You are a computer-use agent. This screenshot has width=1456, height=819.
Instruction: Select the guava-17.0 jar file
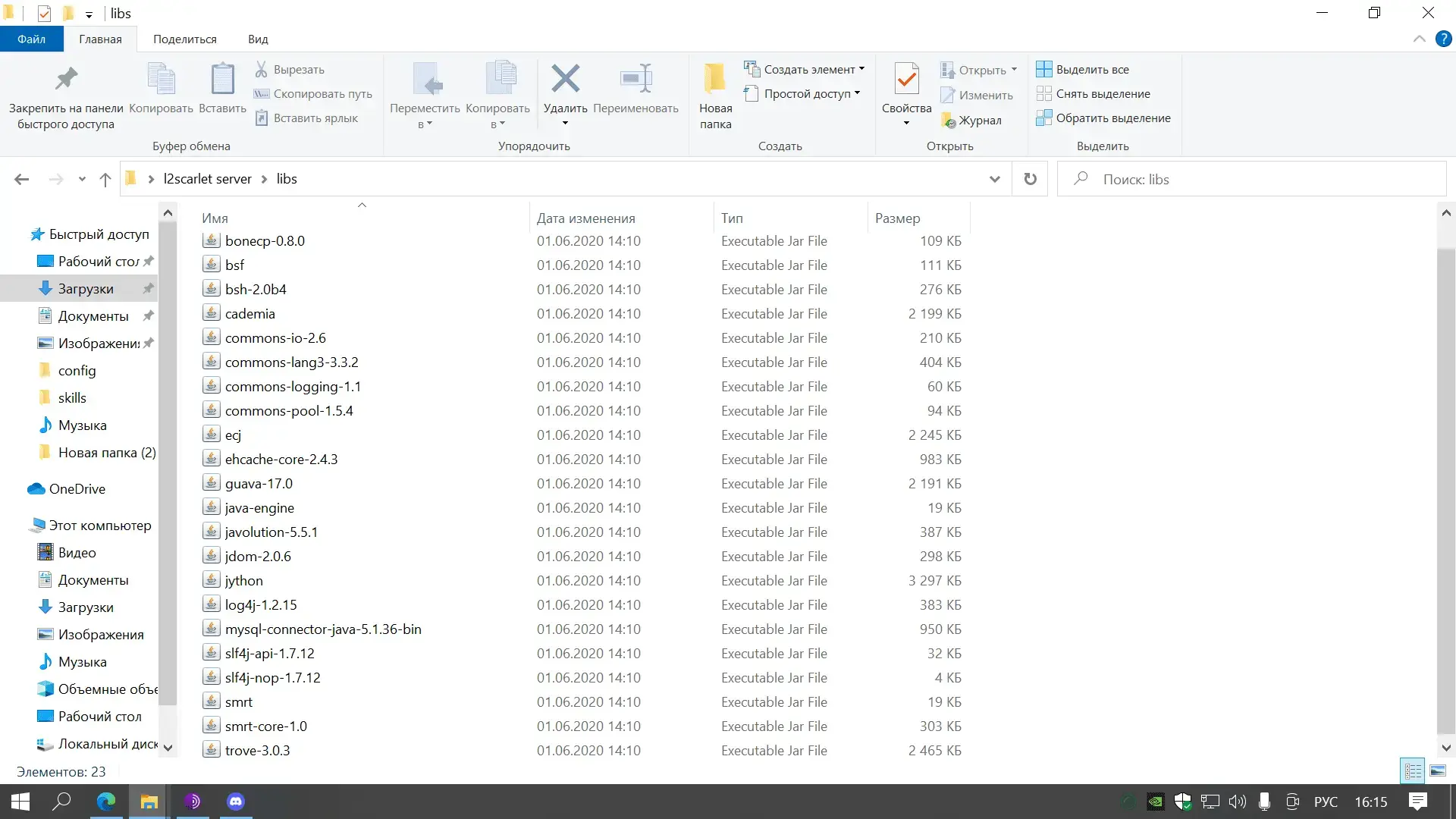click(259, 483)
